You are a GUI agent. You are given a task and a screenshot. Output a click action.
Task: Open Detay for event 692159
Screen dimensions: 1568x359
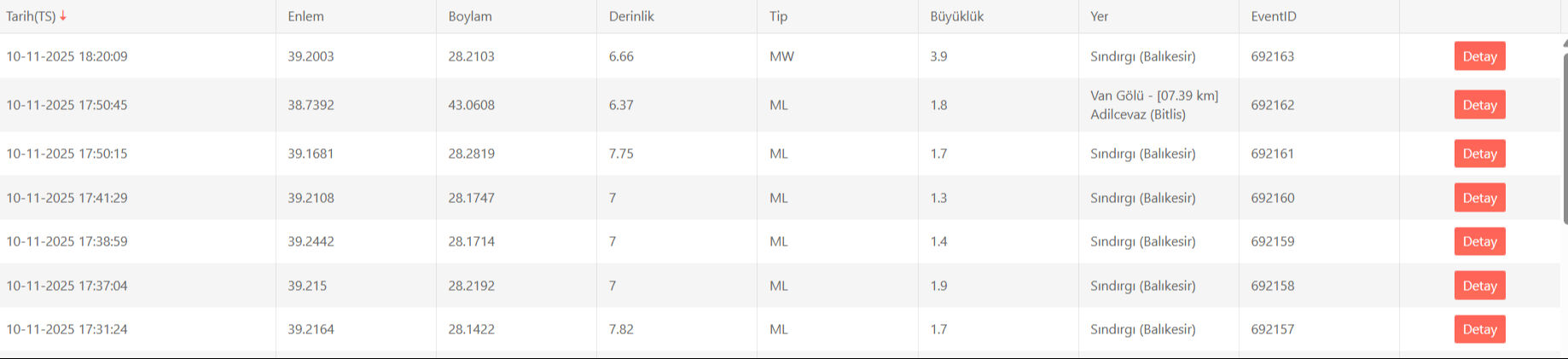[x=1479, y=241]
